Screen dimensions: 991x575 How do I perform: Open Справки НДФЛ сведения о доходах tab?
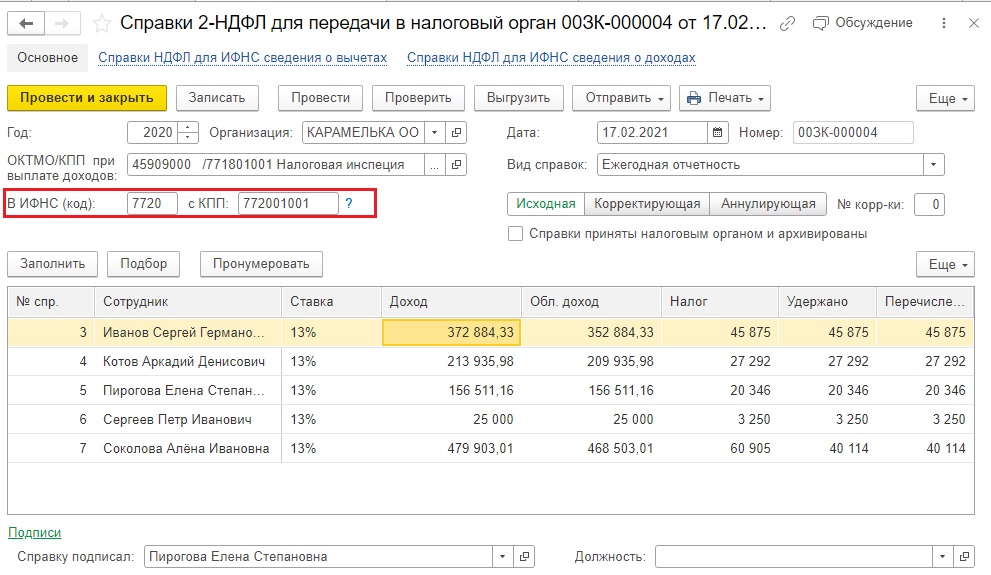pyautogui.click(x=551, y=58)
